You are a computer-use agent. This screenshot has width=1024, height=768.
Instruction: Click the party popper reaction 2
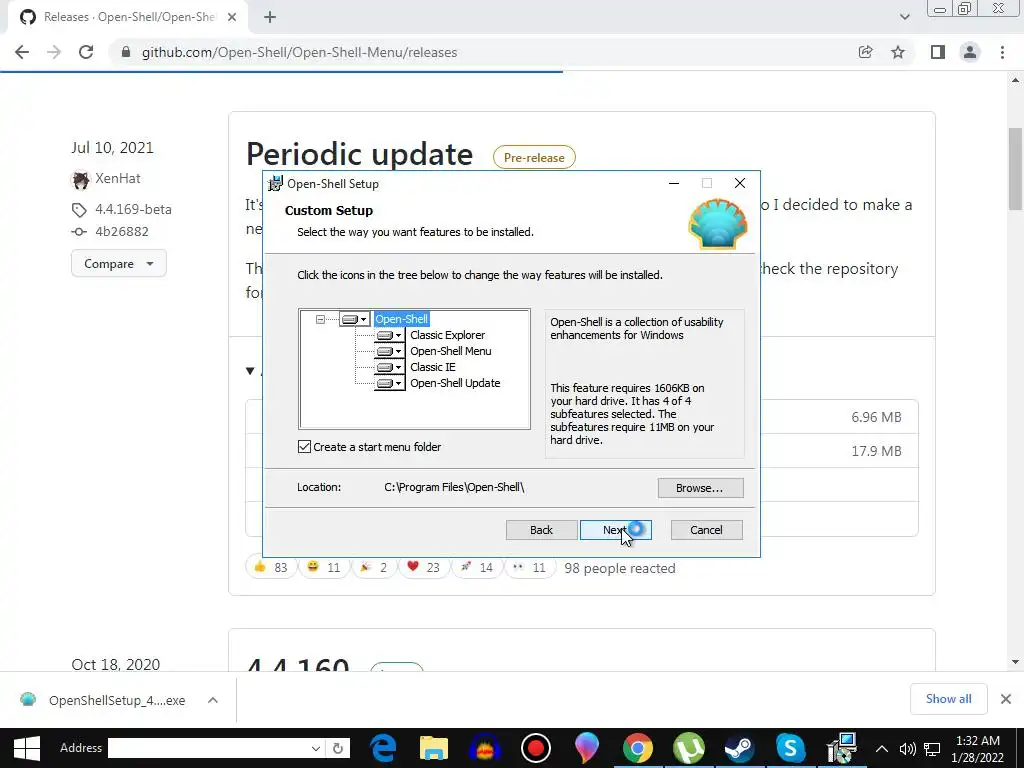point(374,568)
